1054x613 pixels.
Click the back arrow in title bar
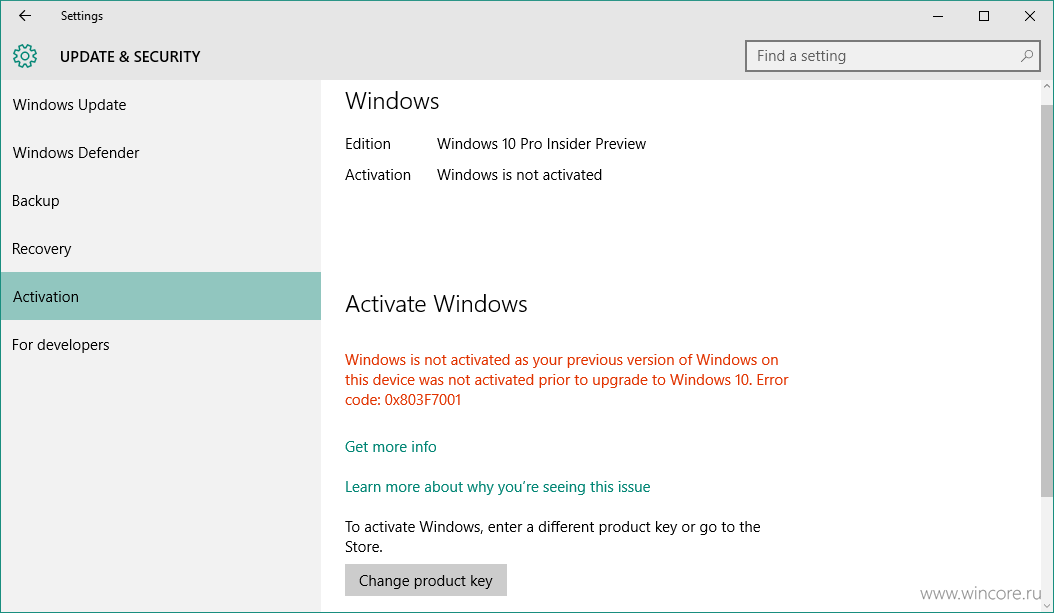[x=25, y=15]
